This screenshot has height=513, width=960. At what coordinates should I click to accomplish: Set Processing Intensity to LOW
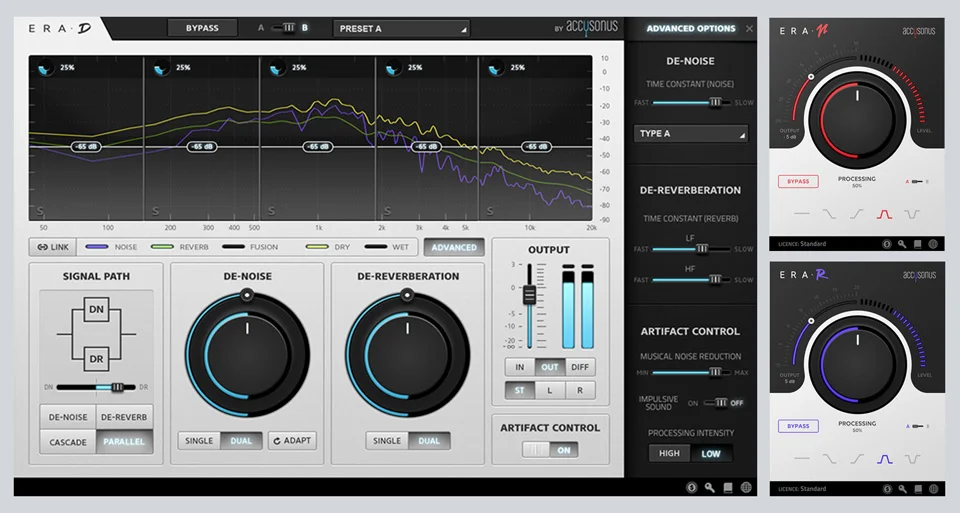(x=711, y=454)
